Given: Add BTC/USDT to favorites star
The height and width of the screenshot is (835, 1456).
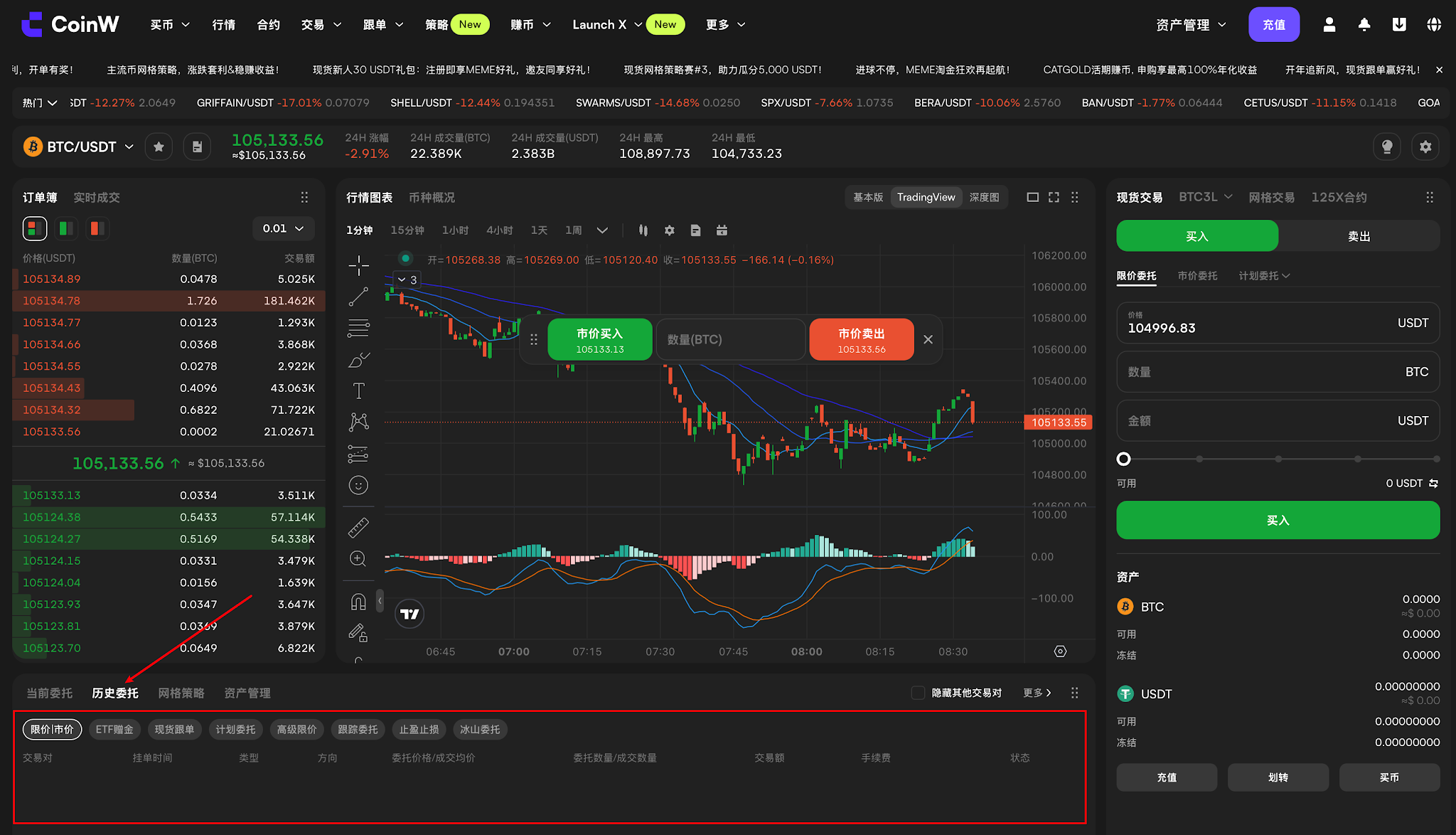Looking at the screenshot, I should click(159, 147).
